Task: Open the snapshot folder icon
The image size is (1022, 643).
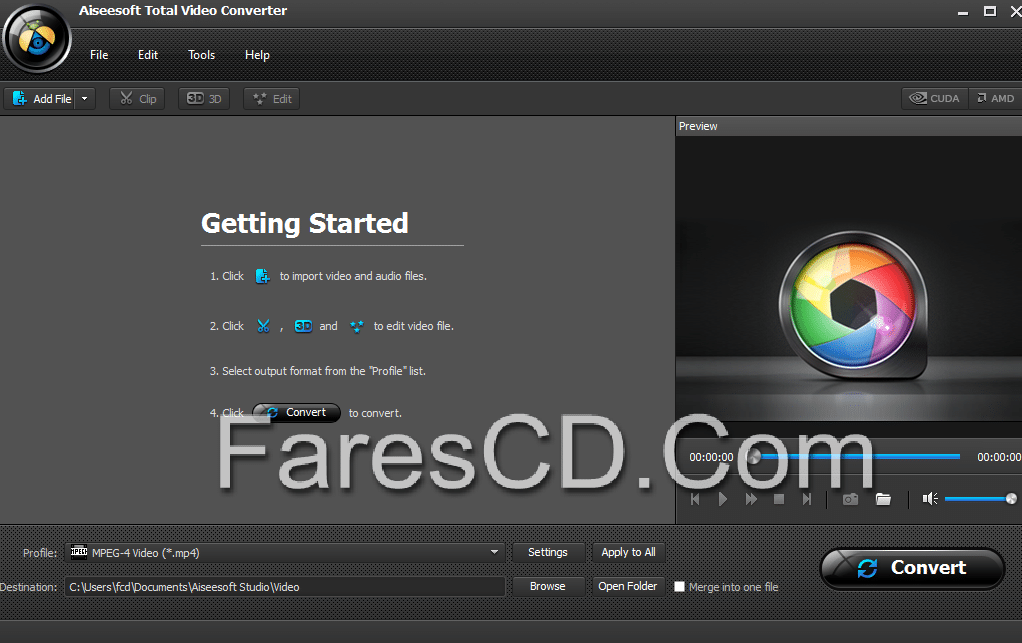Action: 883,499
